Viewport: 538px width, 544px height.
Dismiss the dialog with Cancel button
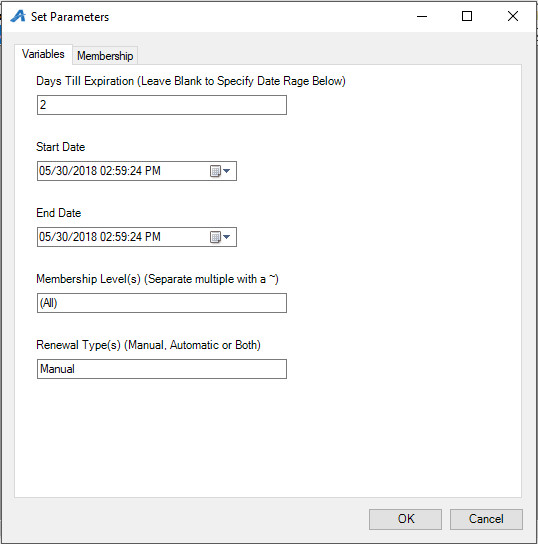pos(486,519)
